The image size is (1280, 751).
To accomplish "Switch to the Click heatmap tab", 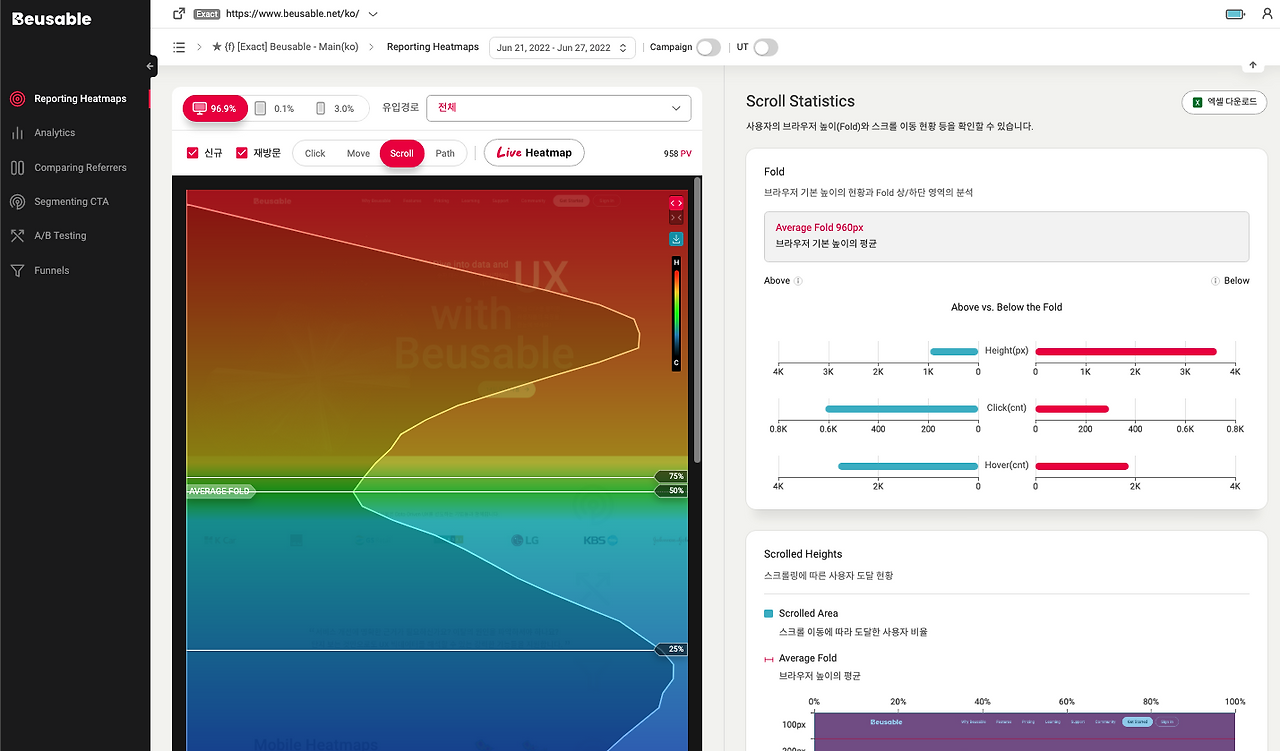I will click(315, 153).
